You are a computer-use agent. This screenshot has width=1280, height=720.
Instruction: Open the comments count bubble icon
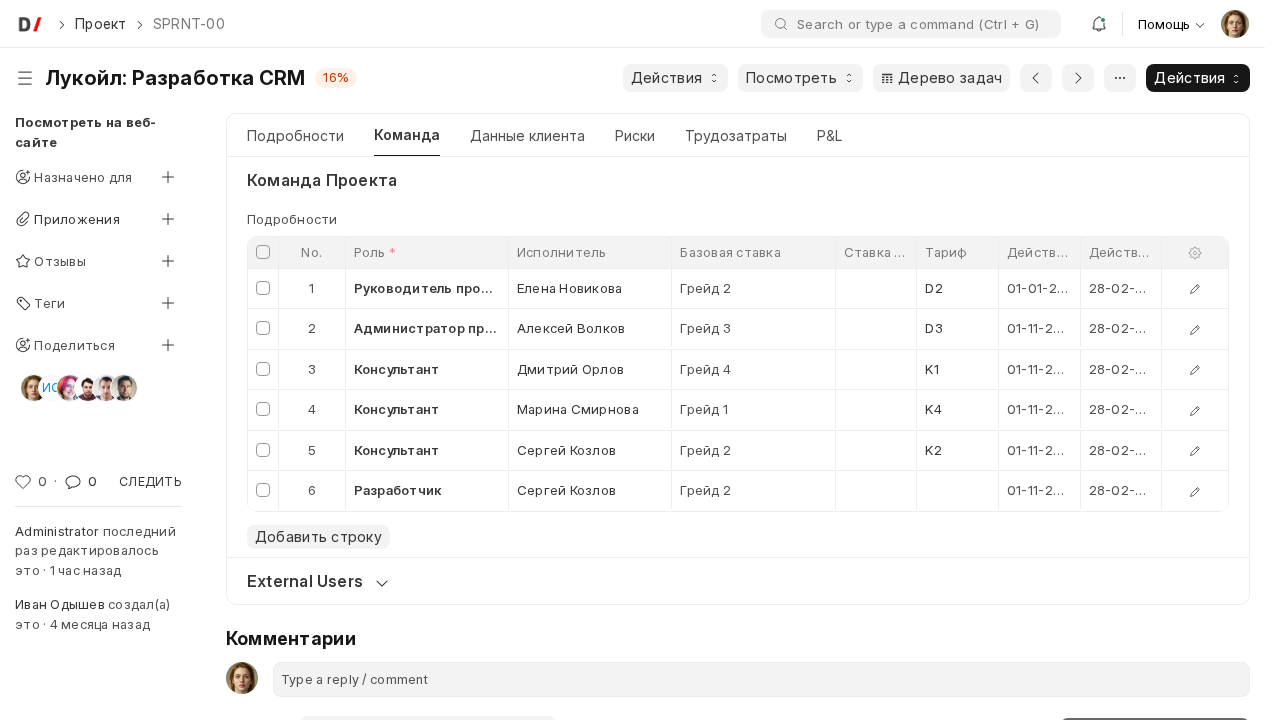click(x=73, y=481)
